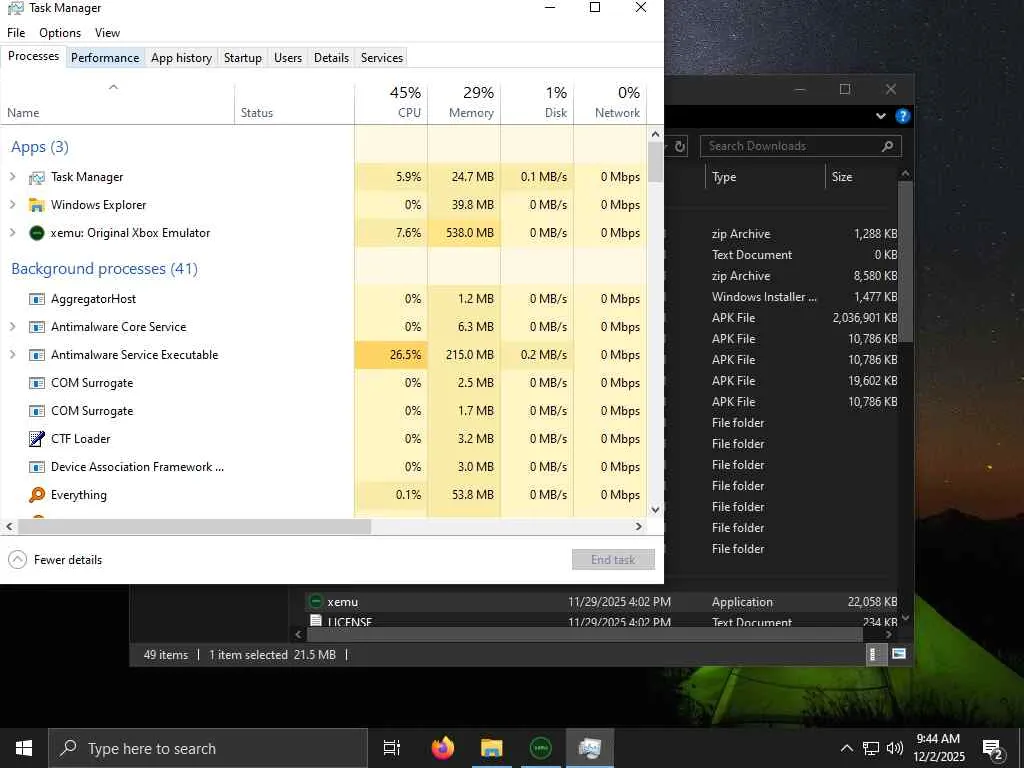Expand the Explorer ribbon chevron
Image resolution: width=1024 pixels, height=768 pixels.
coord(880,116)
